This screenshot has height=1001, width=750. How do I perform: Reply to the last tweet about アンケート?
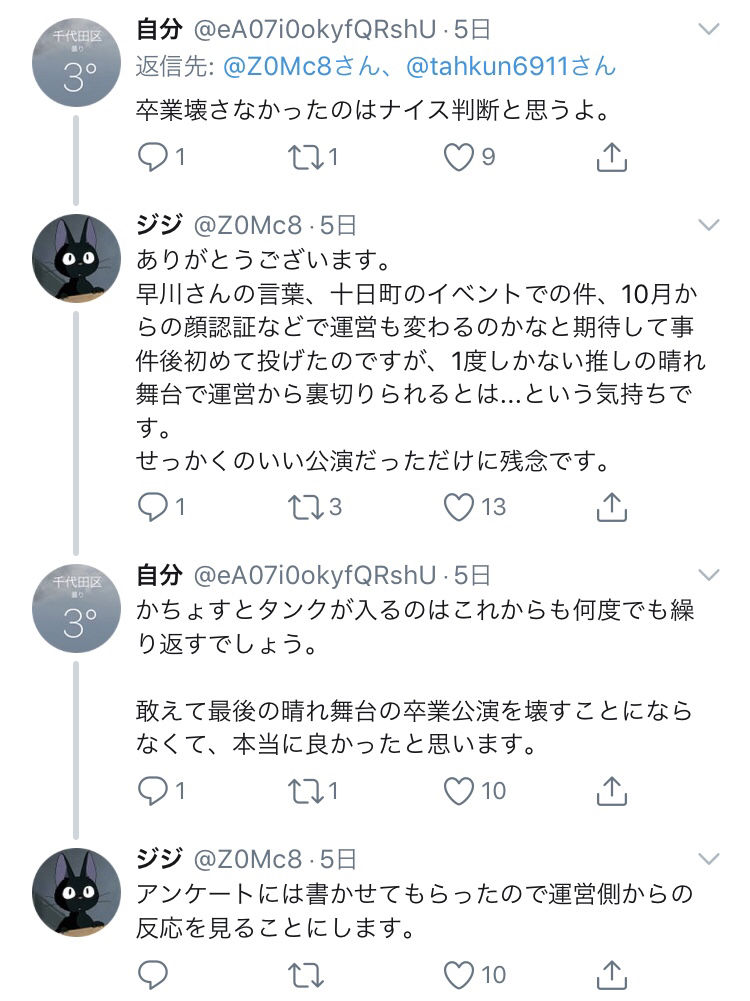point(152,974)
